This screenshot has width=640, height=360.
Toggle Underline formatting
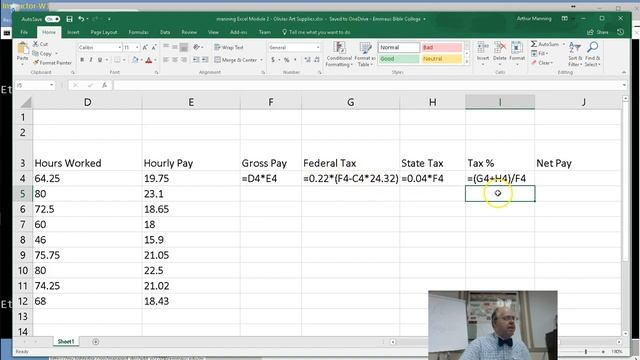[x=100, y=60]
